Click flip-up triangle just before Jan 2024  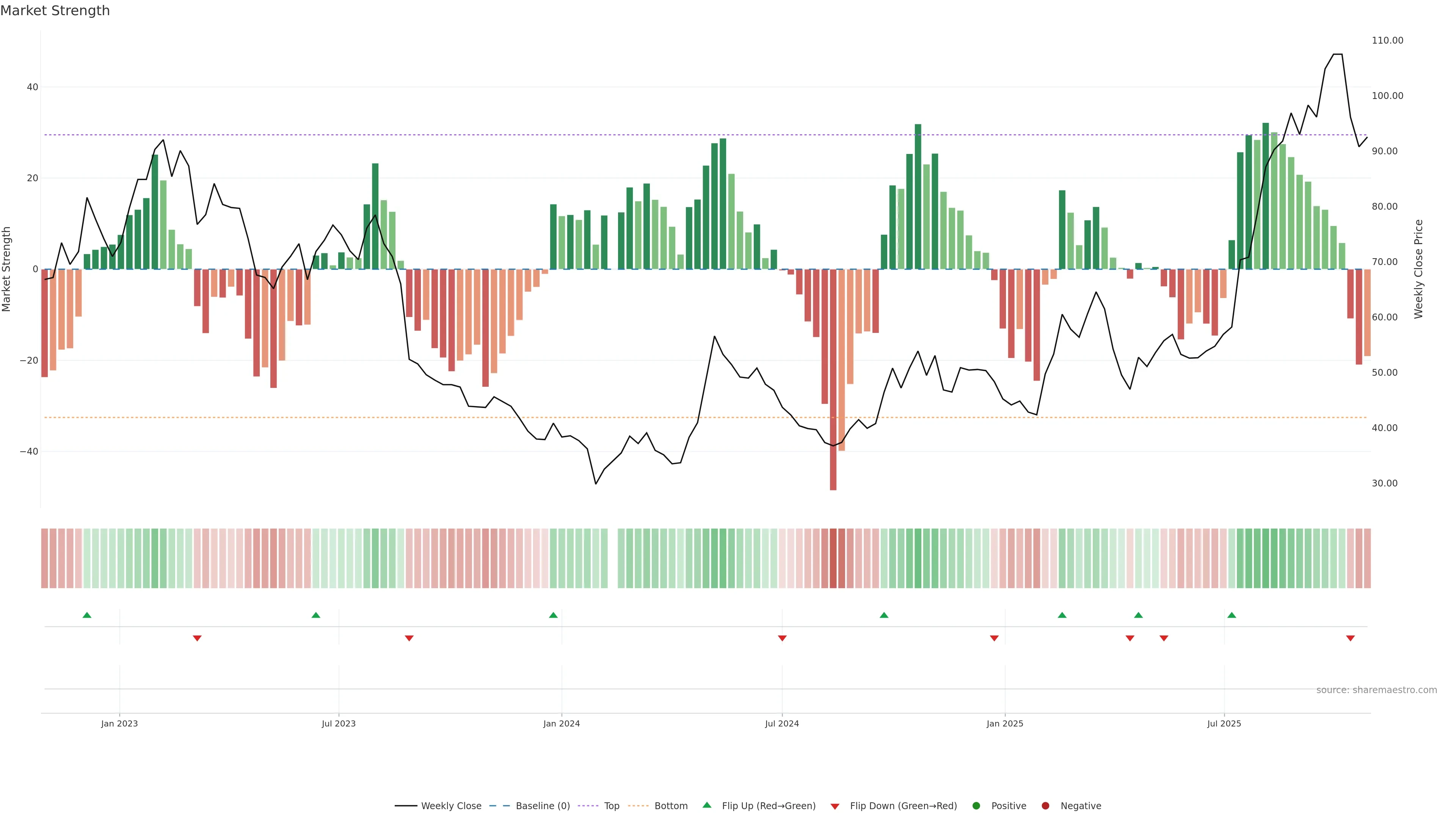pos(553,615)
